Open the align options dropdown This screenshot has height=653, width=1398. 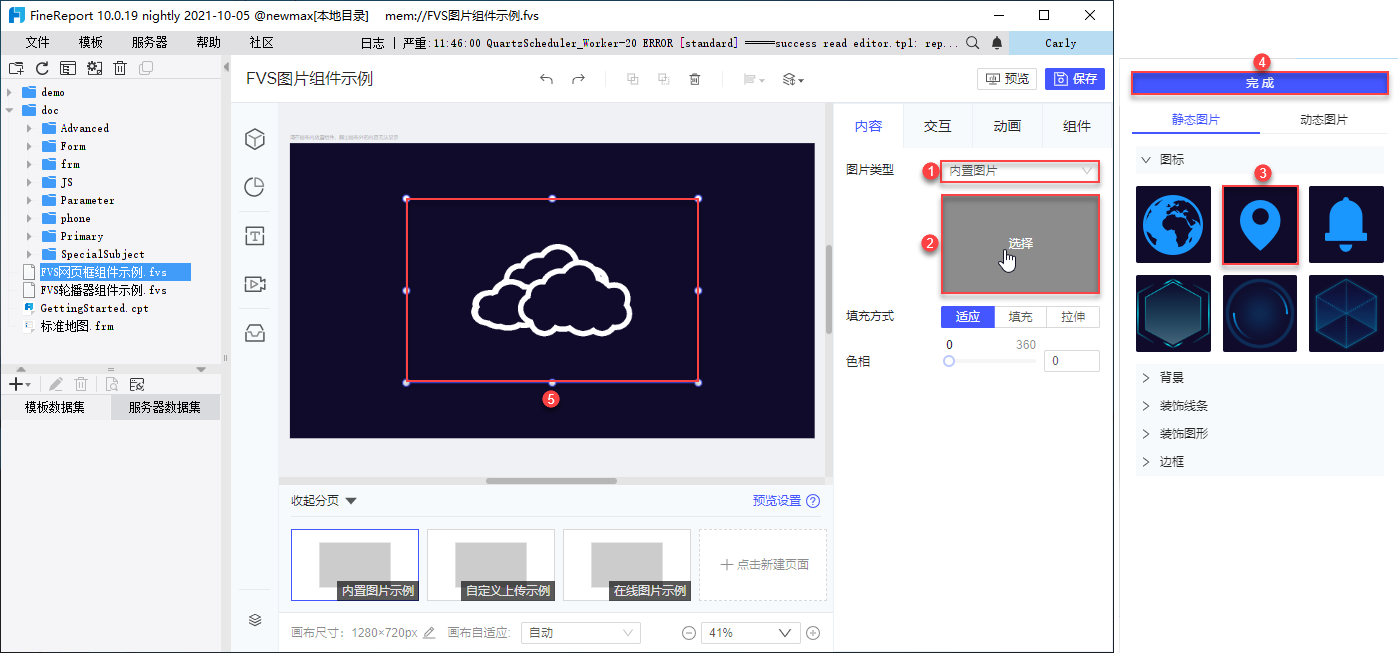point(754,79)
